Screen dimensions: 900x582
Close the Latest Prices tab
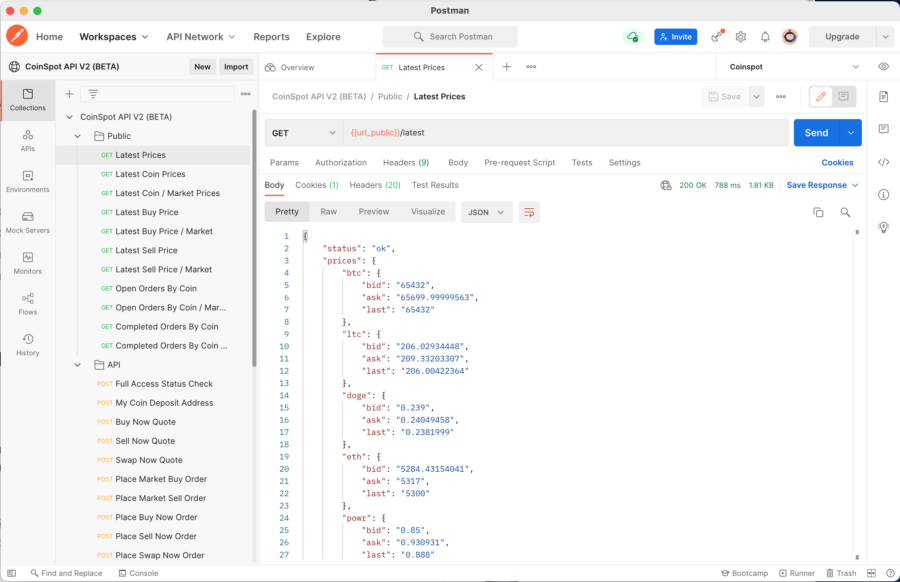pos(479,67)
